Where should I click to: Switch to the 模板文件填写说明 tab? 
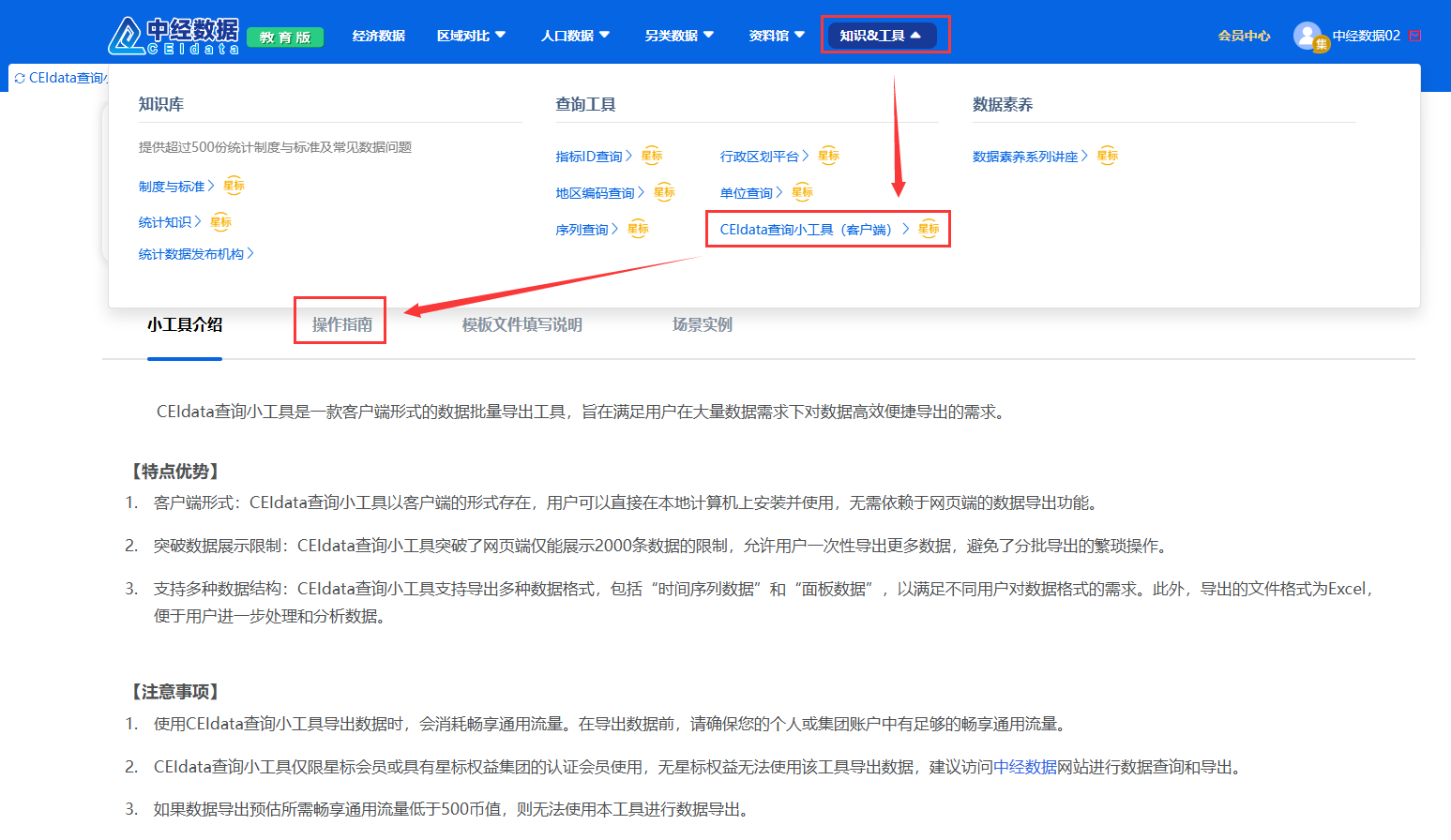click(521, 324)
